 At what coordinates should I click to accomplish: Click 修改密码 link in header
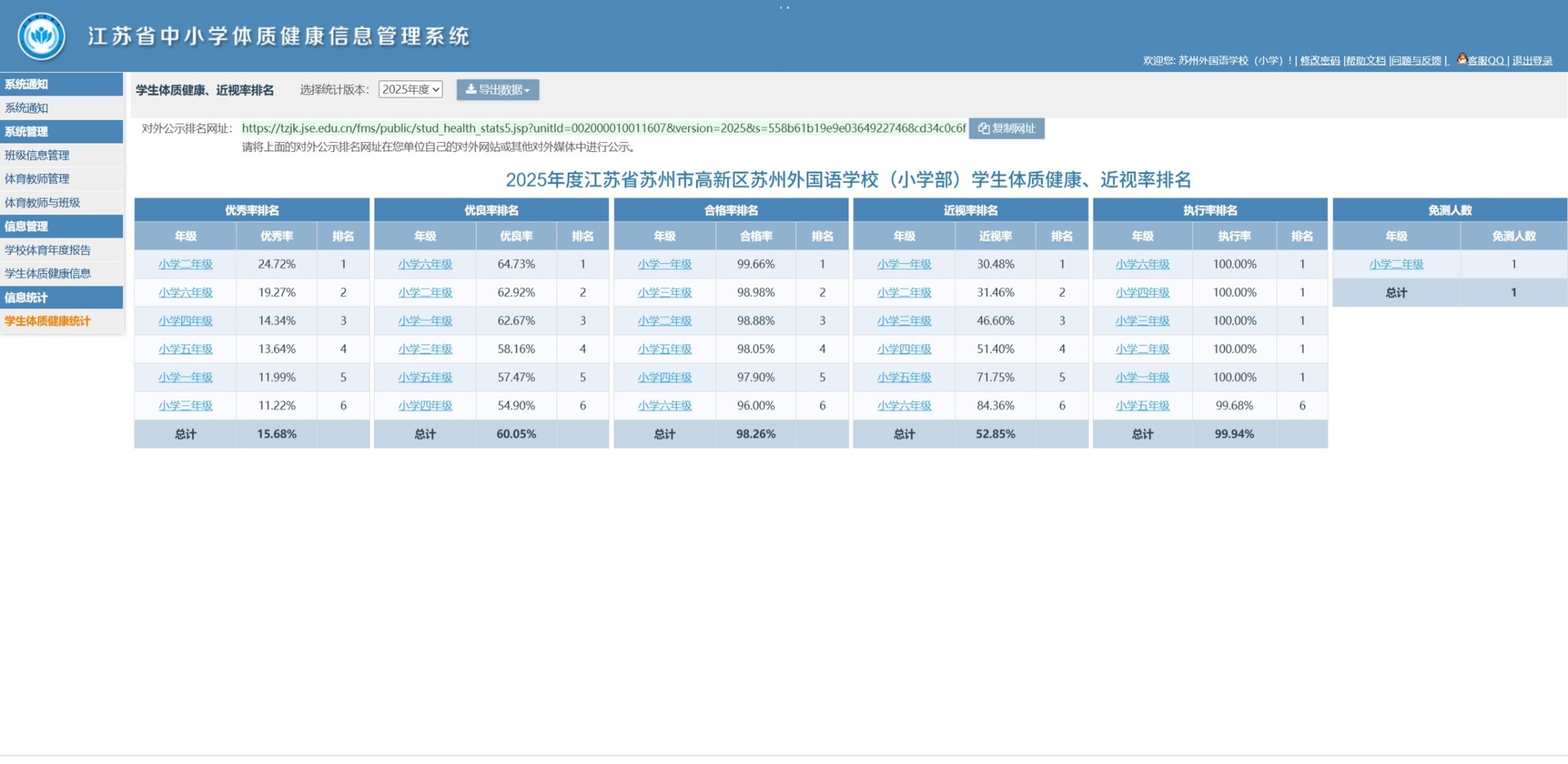1320,60
